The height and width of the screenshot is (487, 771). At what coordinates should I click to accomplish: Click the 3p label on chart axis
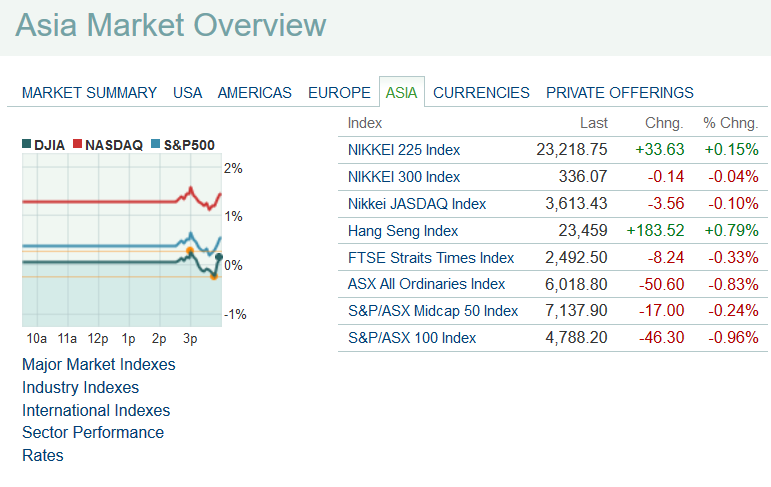coord(190,339)
